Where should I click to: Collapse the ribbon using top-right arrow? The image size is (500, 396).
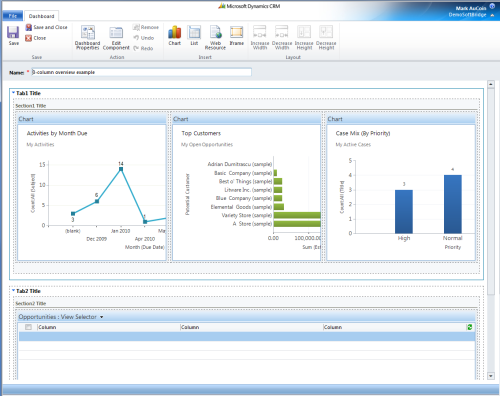(492, 15)
